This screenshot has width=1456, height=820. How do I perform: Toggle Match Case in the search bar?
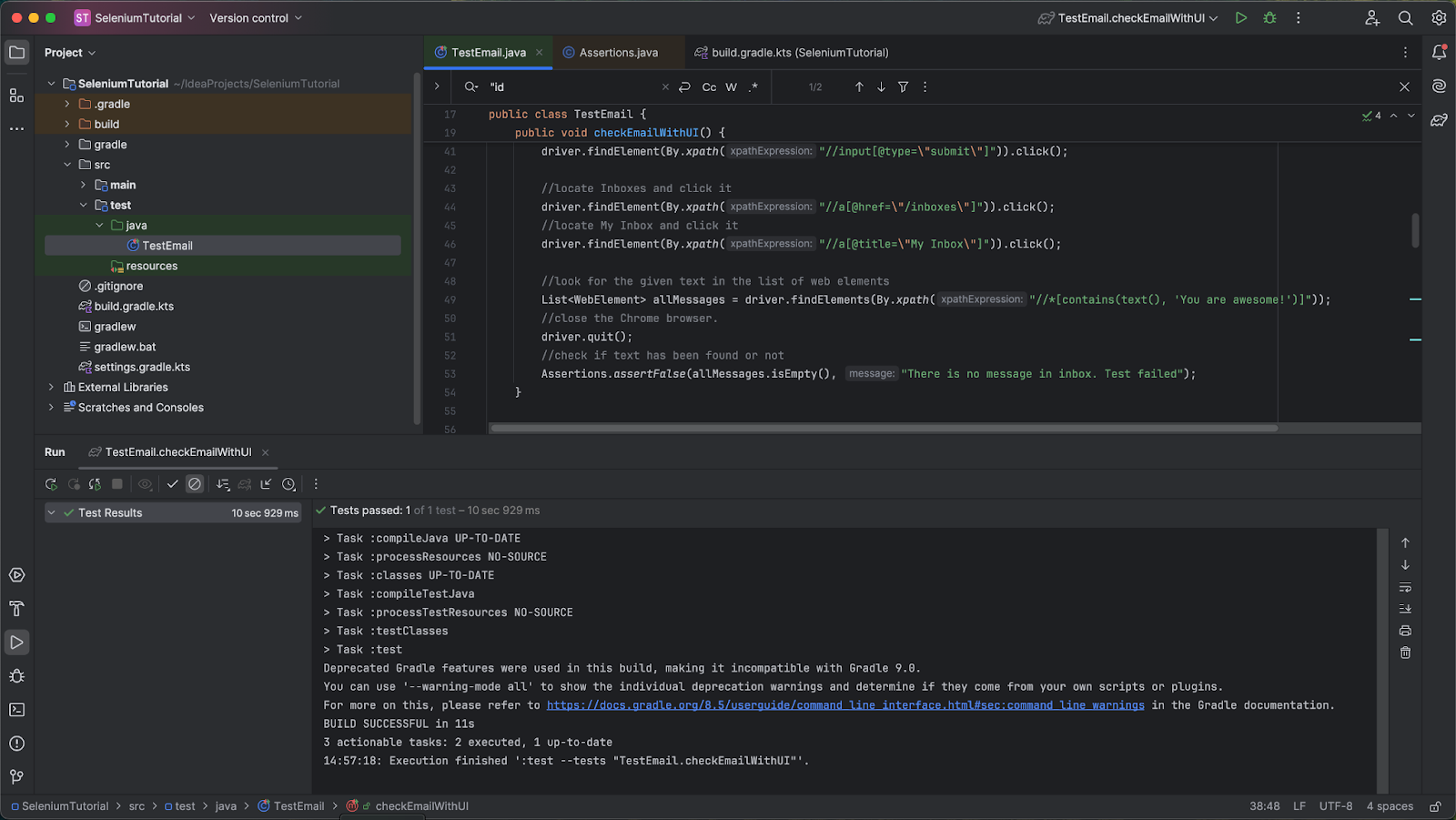pyautogui.click(x=709, y=87)
